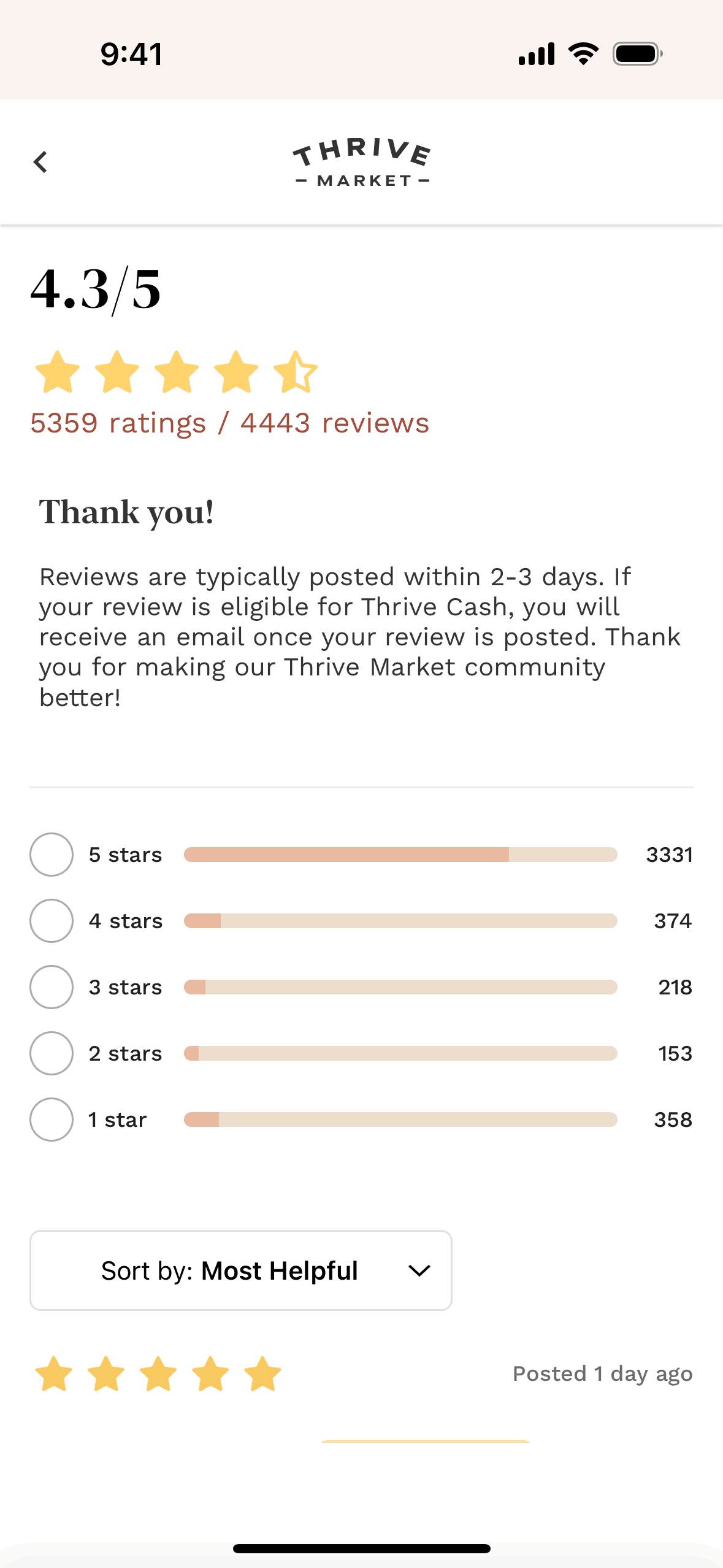Tap the back arrow icon
The height and width of the screenshot is (1568, 723).
coord(40,163)
